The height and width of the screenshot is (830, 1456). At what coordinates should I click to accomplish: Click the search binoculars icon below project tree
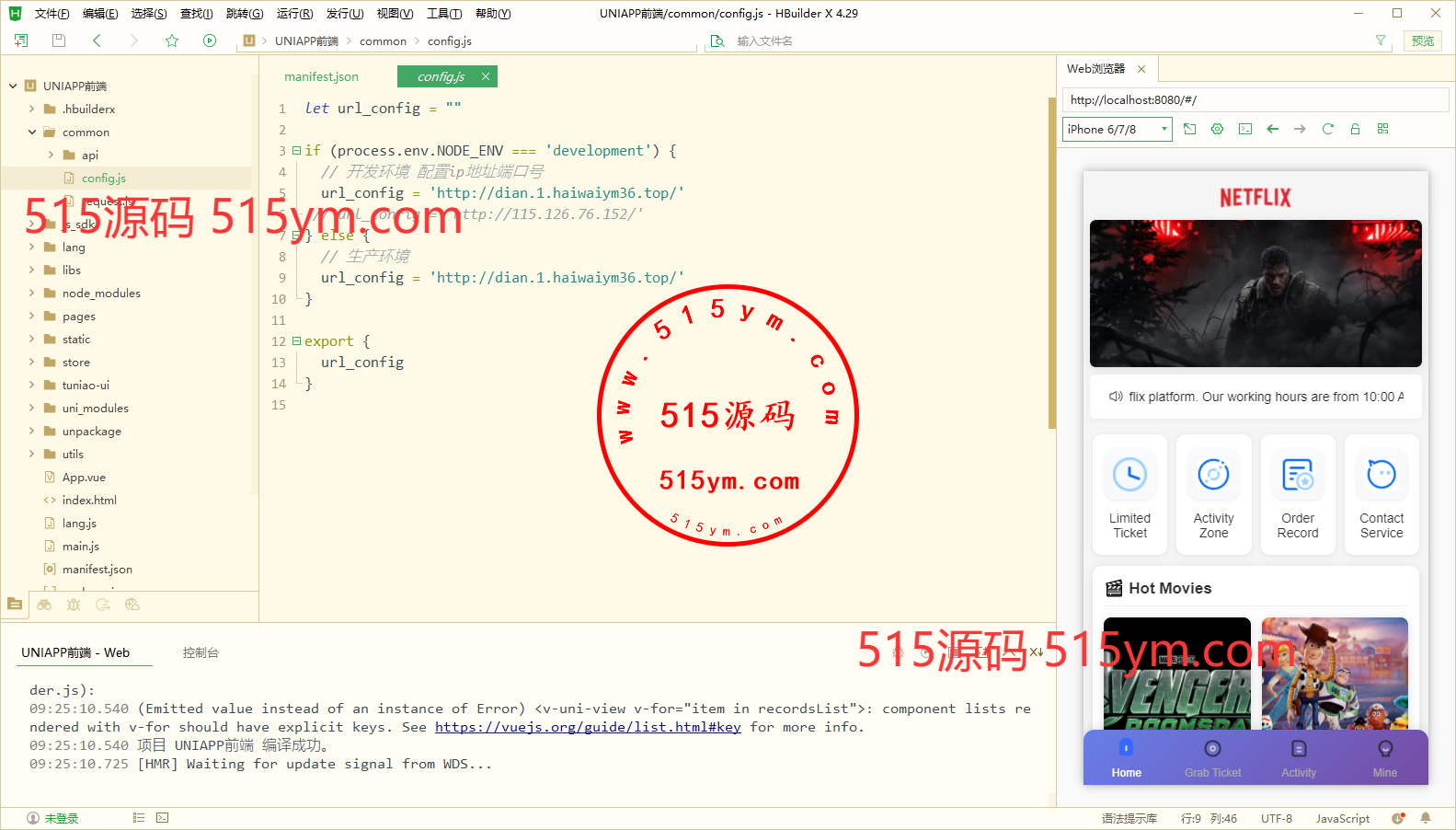tap(44, 605)
